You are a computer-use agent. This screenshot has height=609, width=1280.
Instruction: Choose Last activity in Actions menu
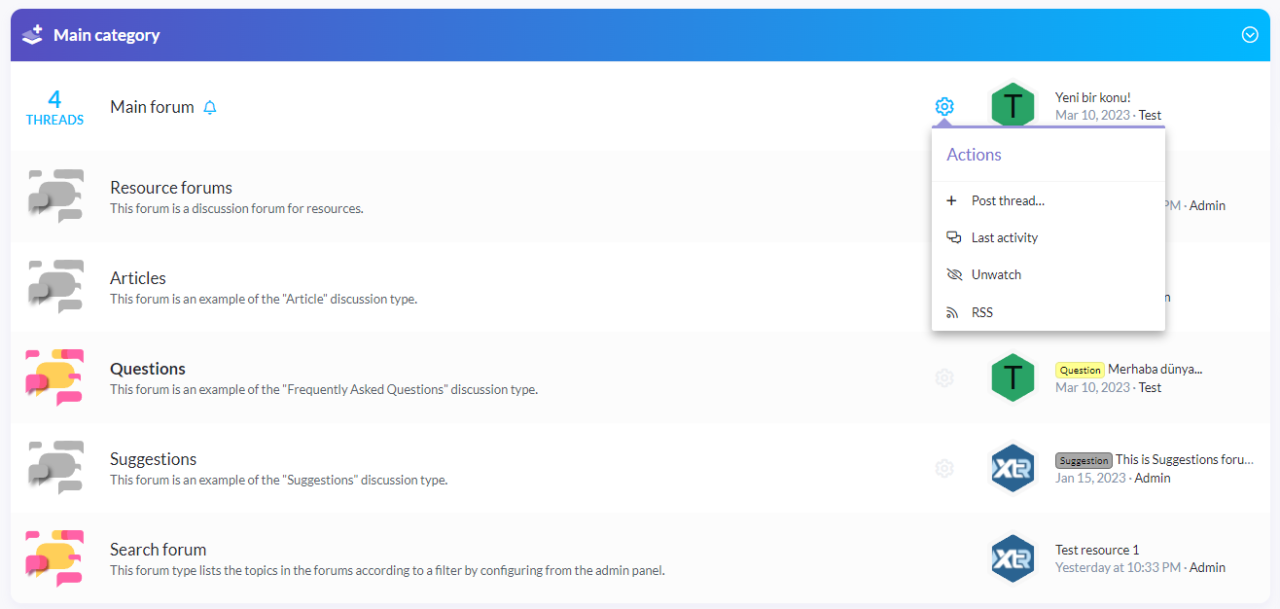[1004, 238]
